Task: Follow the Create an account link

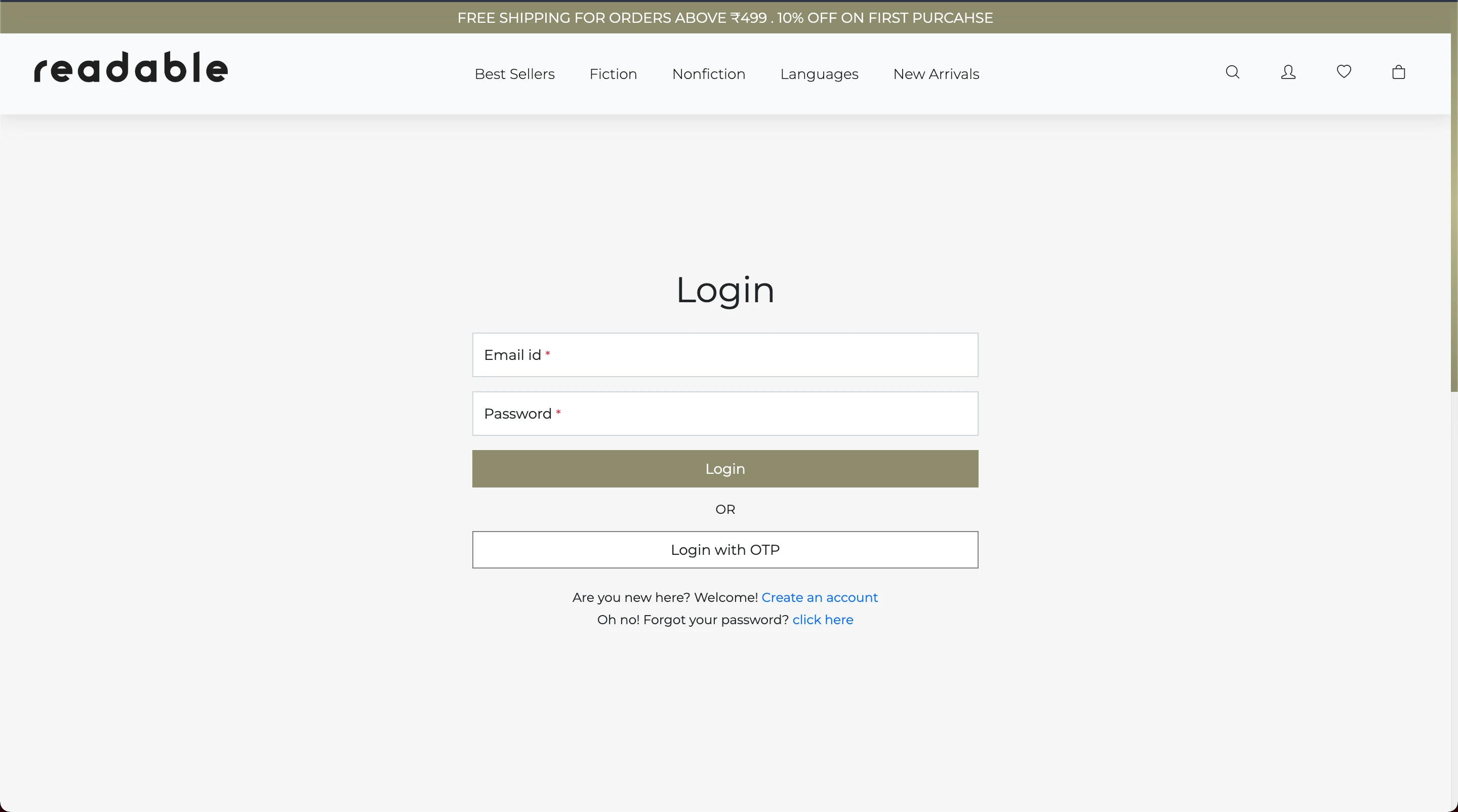Action: coord(820,597)
